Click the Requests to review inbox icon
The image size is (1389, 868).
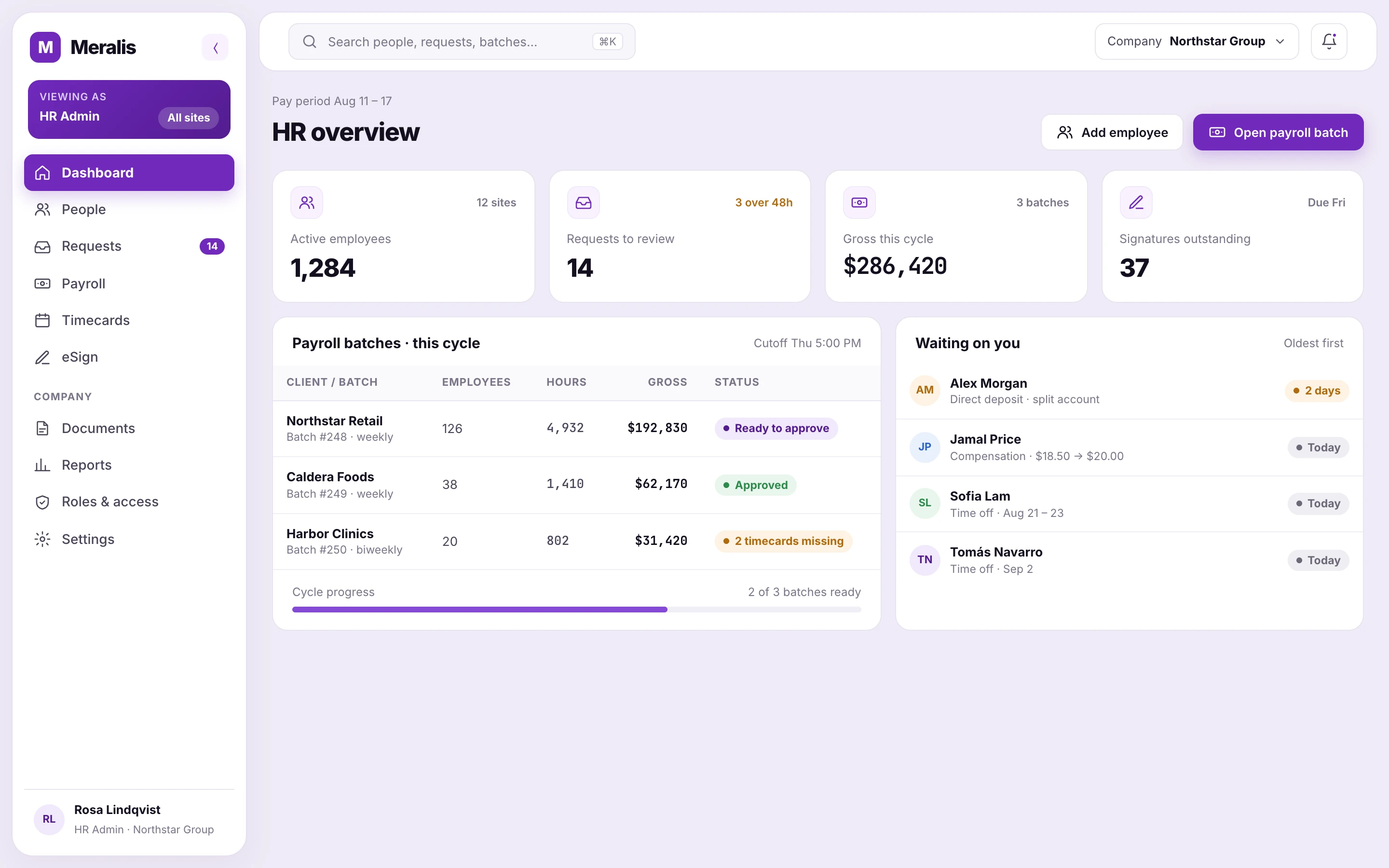(x=583, y=203)
